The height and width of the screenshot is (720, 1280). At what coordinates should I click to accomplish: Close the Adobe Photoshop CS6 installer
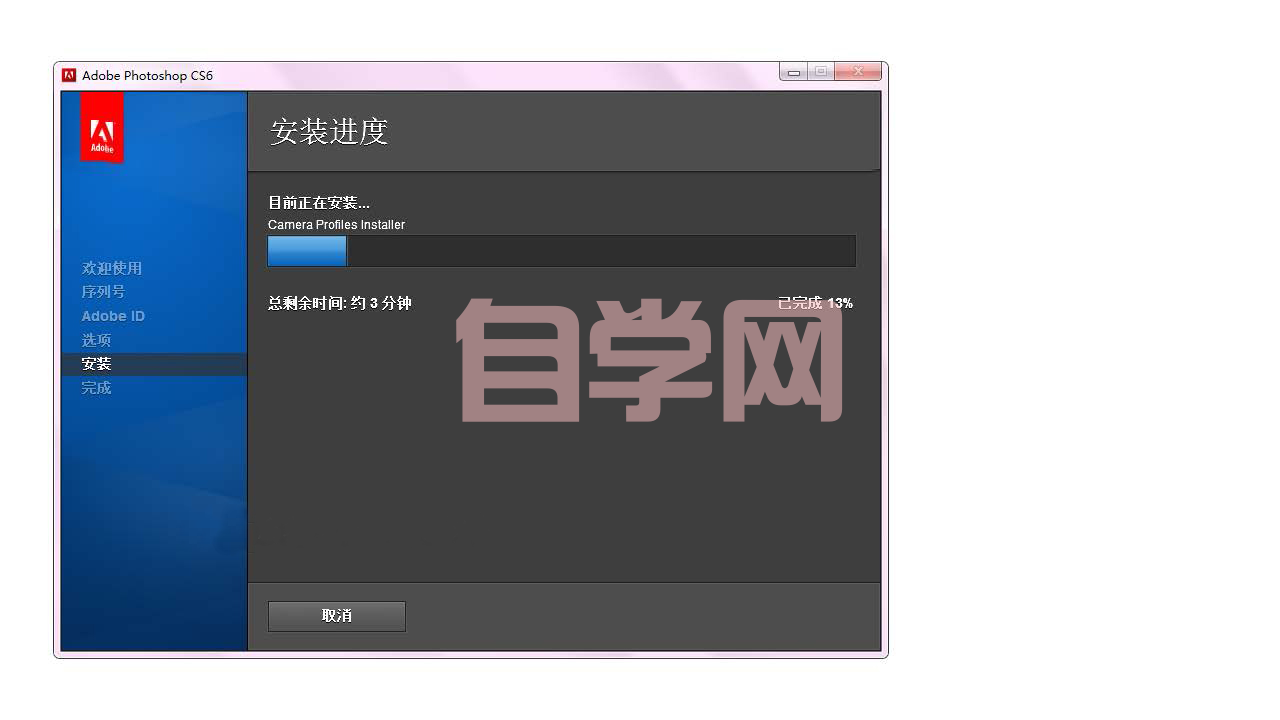pos(858,72)
